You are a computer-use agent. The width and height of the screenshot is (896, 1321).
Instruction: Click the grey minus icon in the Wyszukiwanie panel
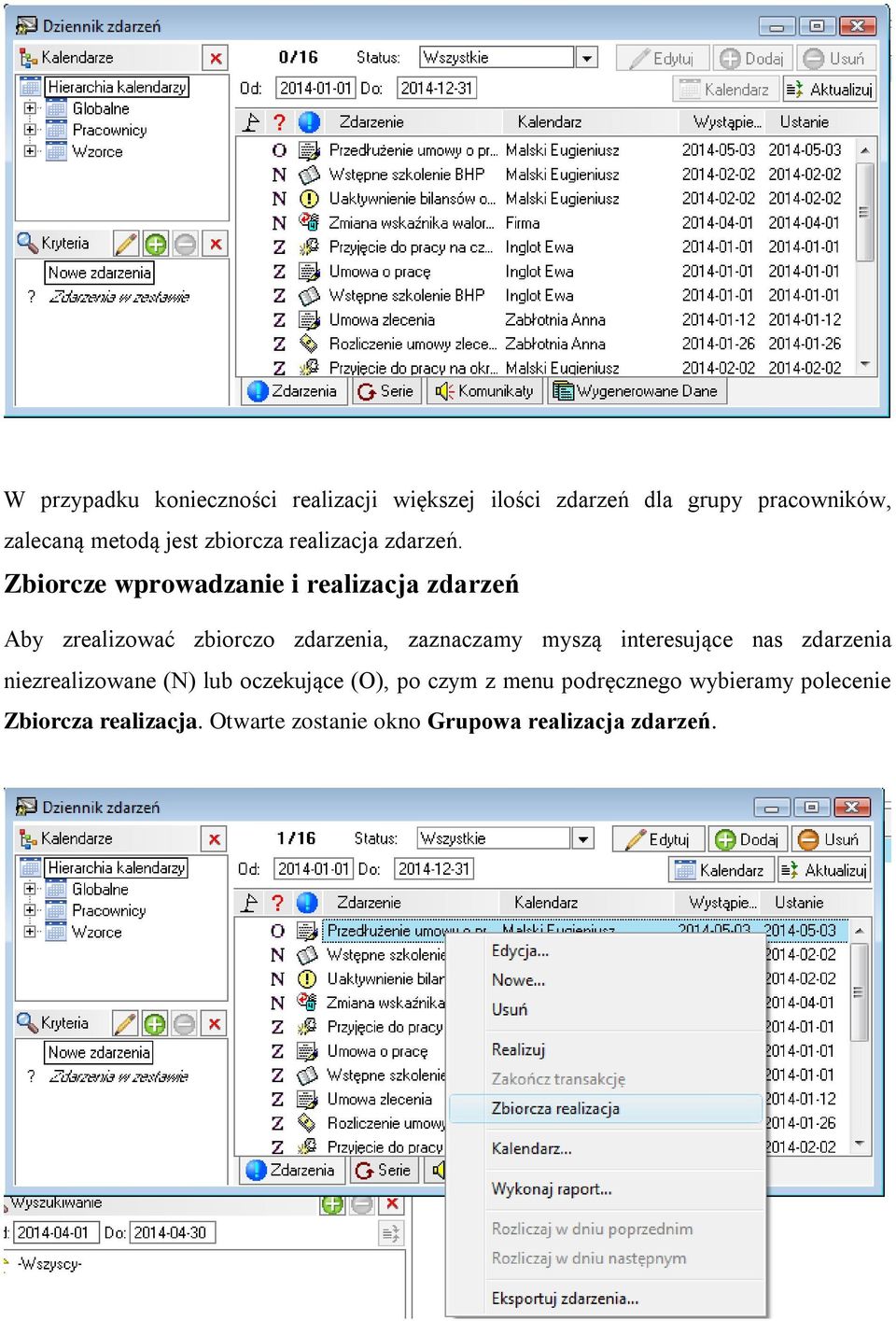(x=362, y=1204)
